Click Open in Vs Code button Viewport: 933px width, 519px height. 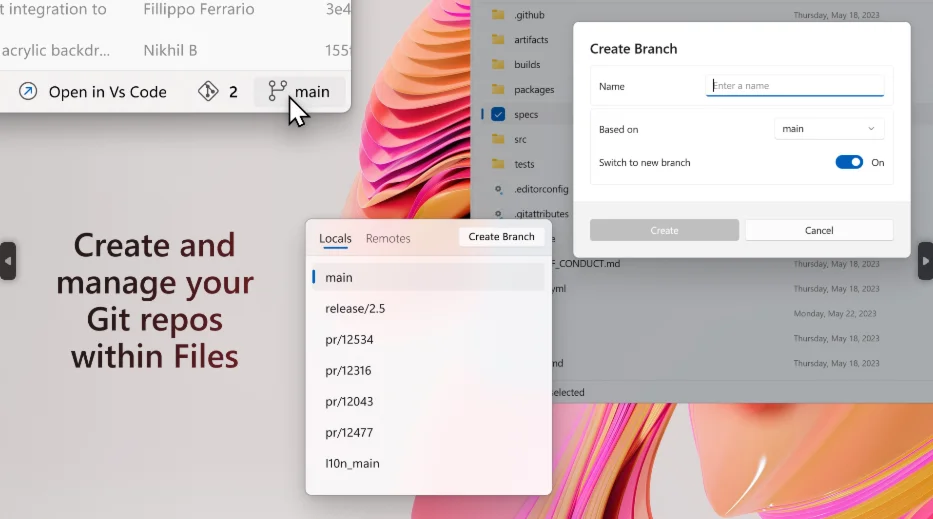point(93,92)
